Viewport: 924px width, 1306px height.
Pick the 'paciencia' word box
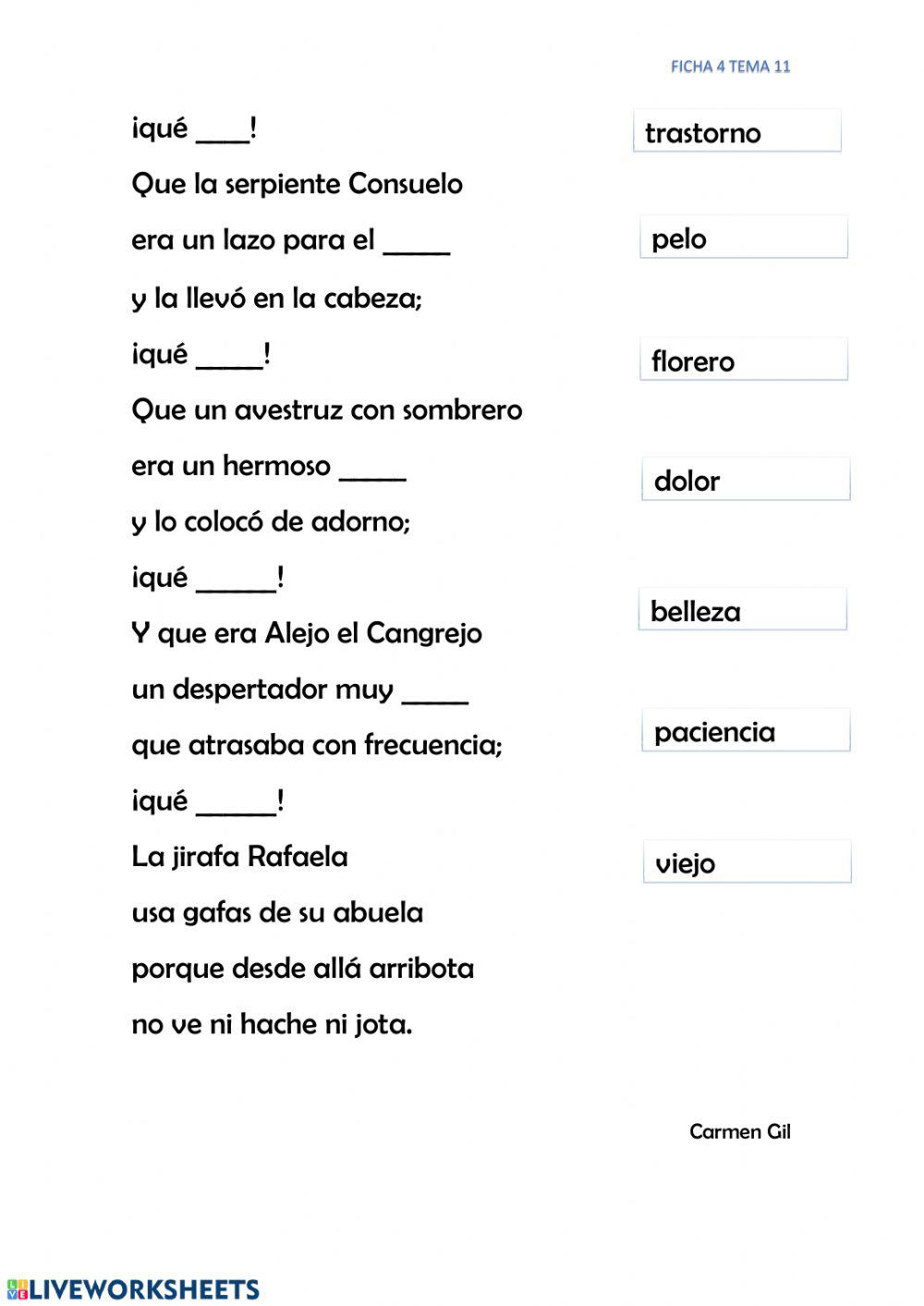point(746,731)
